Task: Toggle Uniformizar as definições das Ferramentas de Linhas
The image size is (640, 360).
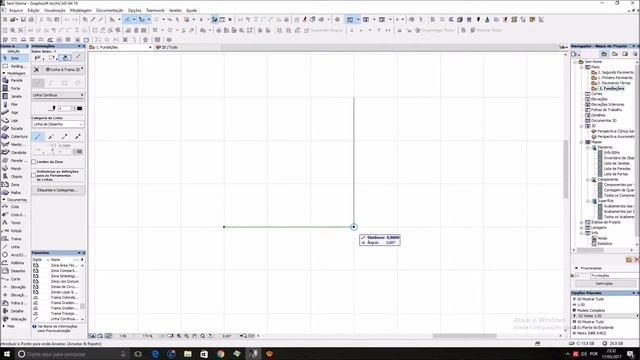Action: (34, 175)
